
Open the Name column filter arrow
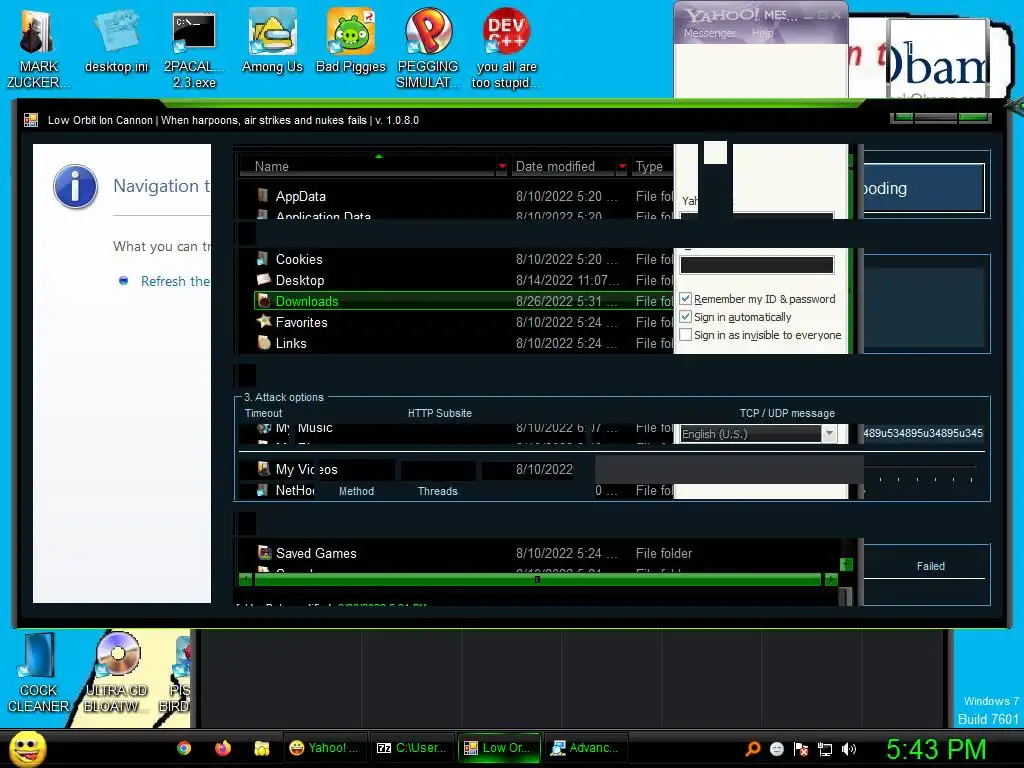[x=502, y=167]
